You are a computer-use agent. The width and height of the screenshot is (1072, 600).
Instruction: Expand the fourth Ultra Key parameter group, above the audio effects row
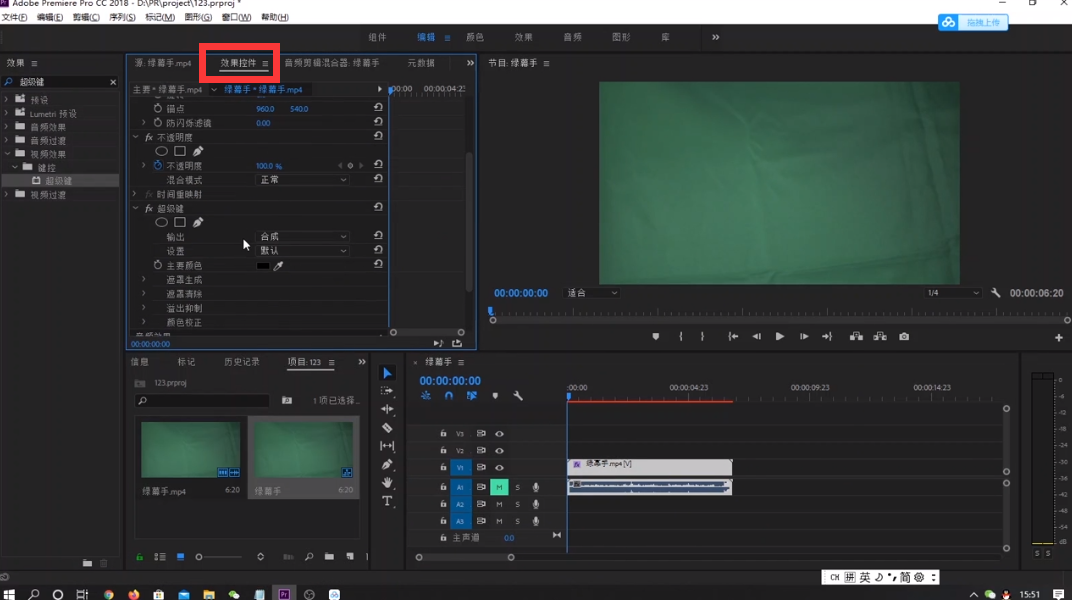(144, 322)
